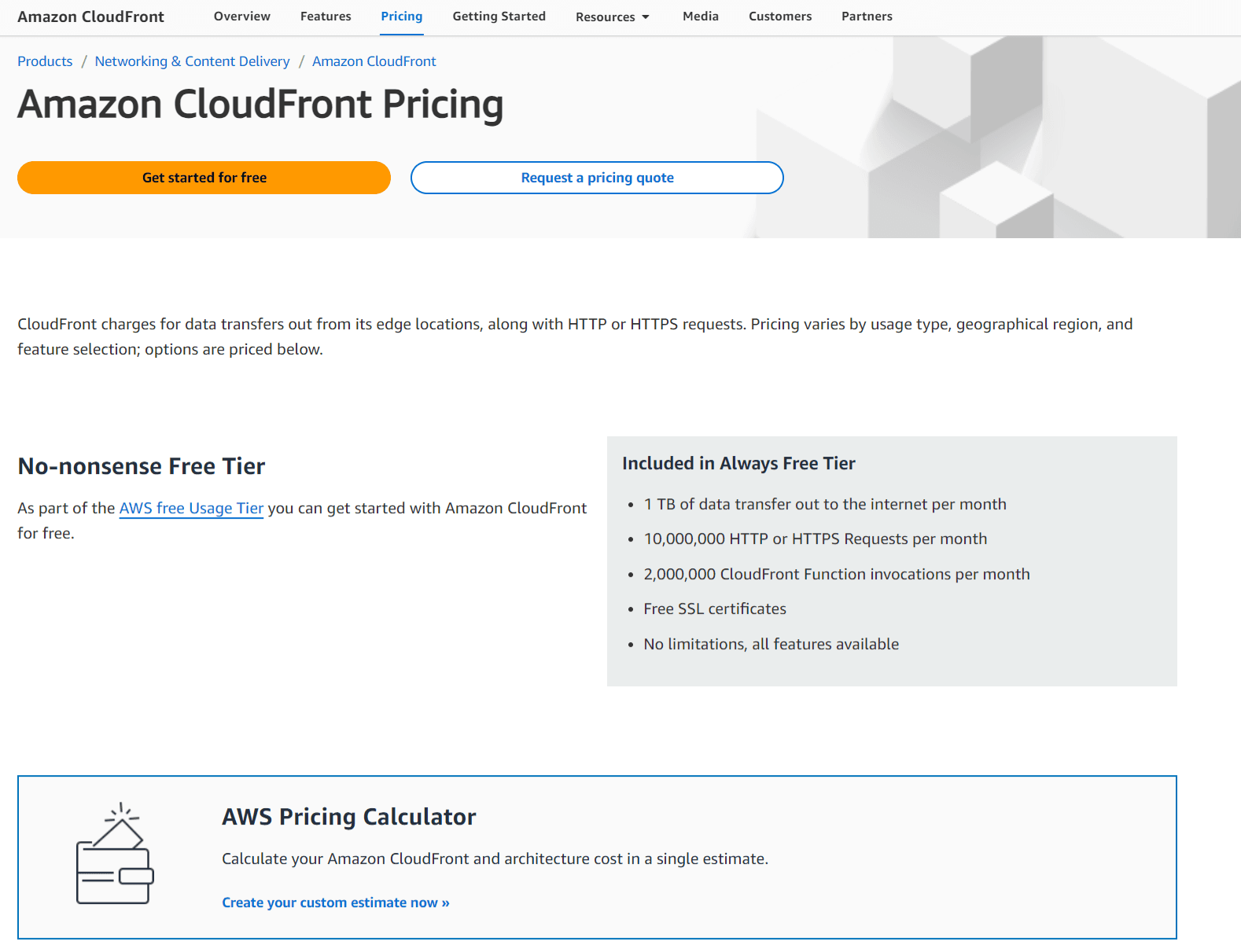Image resolution: width=1241 pixels, height=952 pixels.
Task: Navigate to the Media section
Action: pos(700,17)
